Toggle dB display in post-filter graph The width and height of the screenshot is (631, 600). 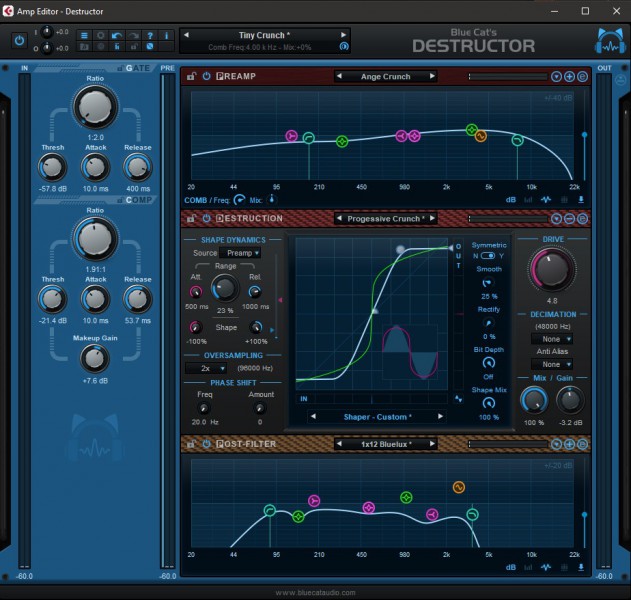tap(510, 567)
